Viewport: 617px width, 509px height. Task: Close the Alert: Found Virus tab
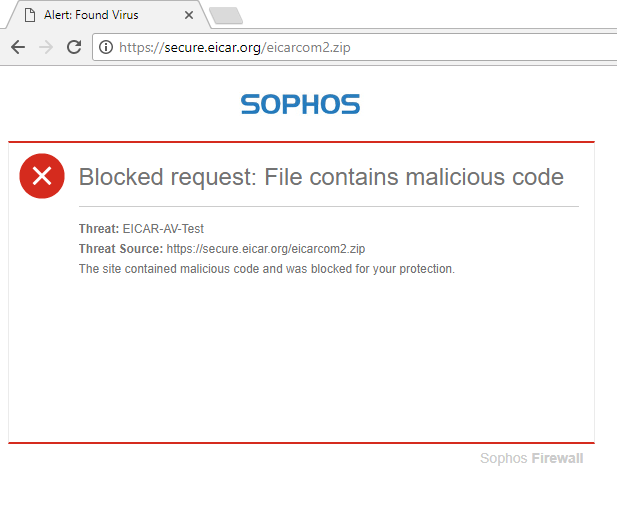pyautogui.click(x=189, y=15)
